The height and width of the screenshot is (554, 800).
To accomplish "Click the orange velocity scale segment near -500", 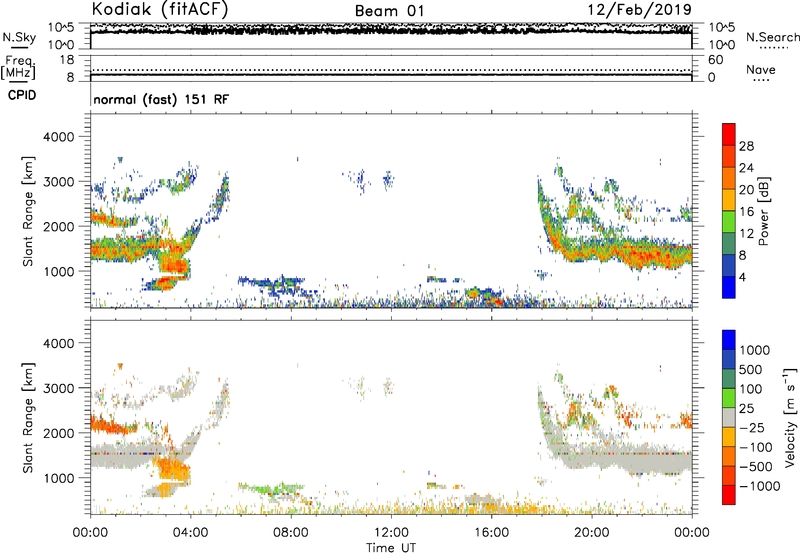I will pos(729,457).
